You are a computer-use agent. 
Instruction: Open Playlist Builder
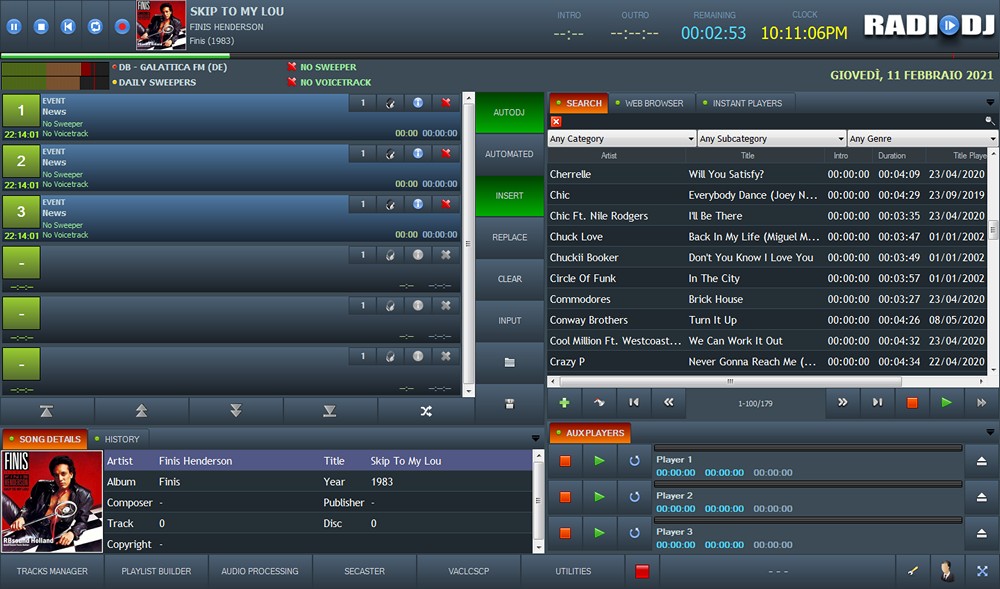click(x=156, y=571)
